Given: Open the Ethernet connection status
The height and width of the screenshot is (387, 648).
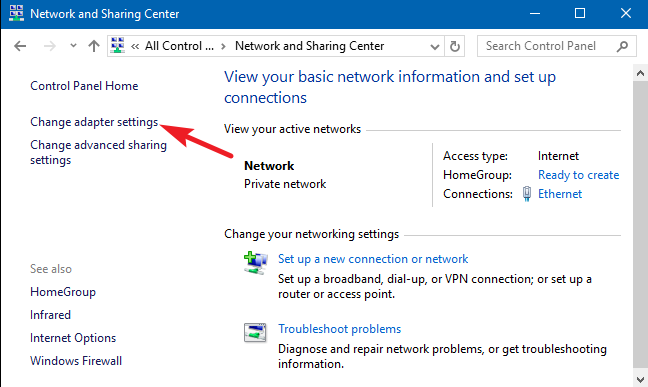Looking at the screenshot, I should click(560, 194).
